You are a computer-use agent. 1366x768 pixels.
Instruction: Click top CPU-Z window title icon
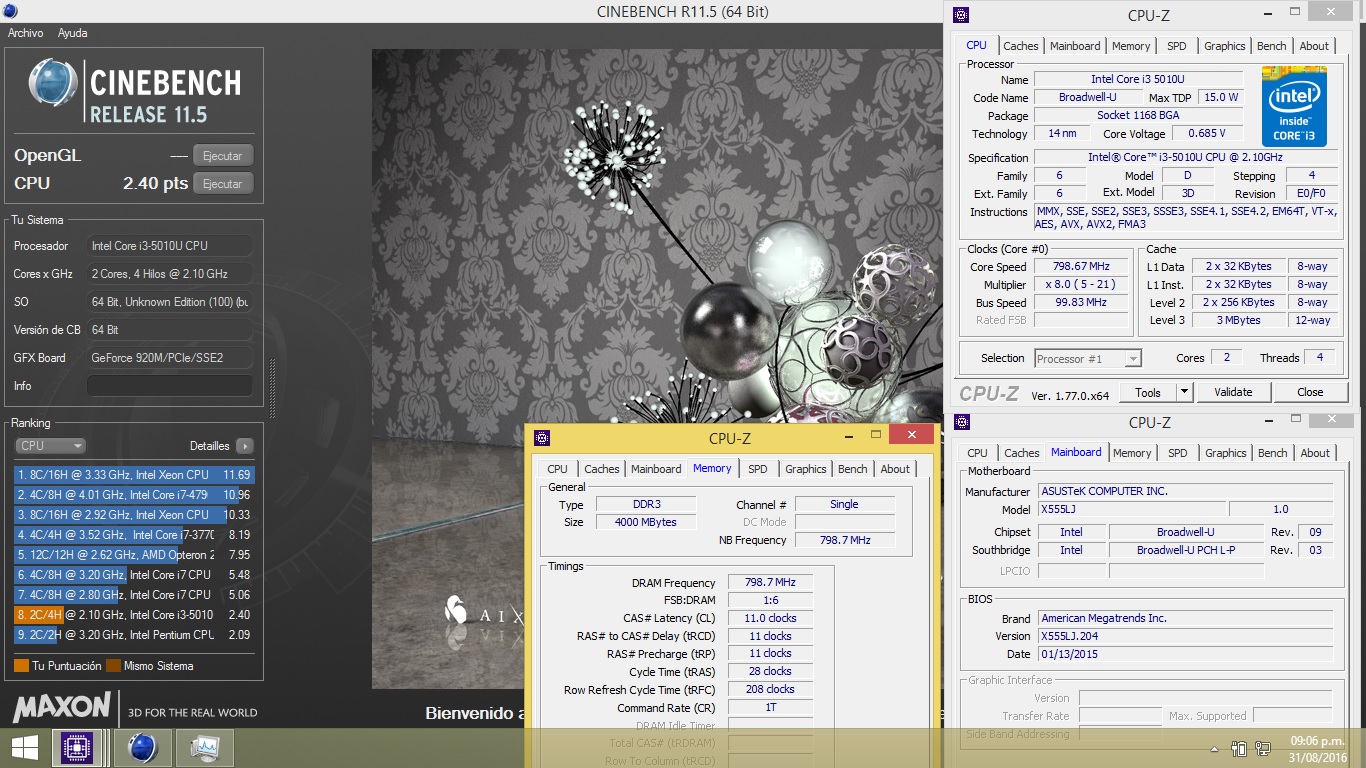961,14
